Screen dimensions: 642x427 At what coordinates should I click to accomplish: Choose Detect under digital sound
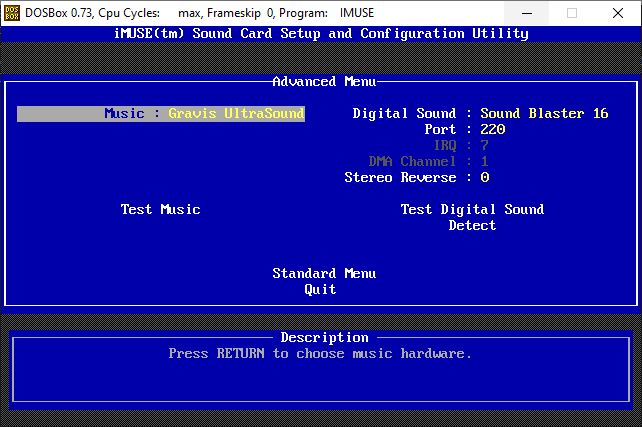pos(472,225)
